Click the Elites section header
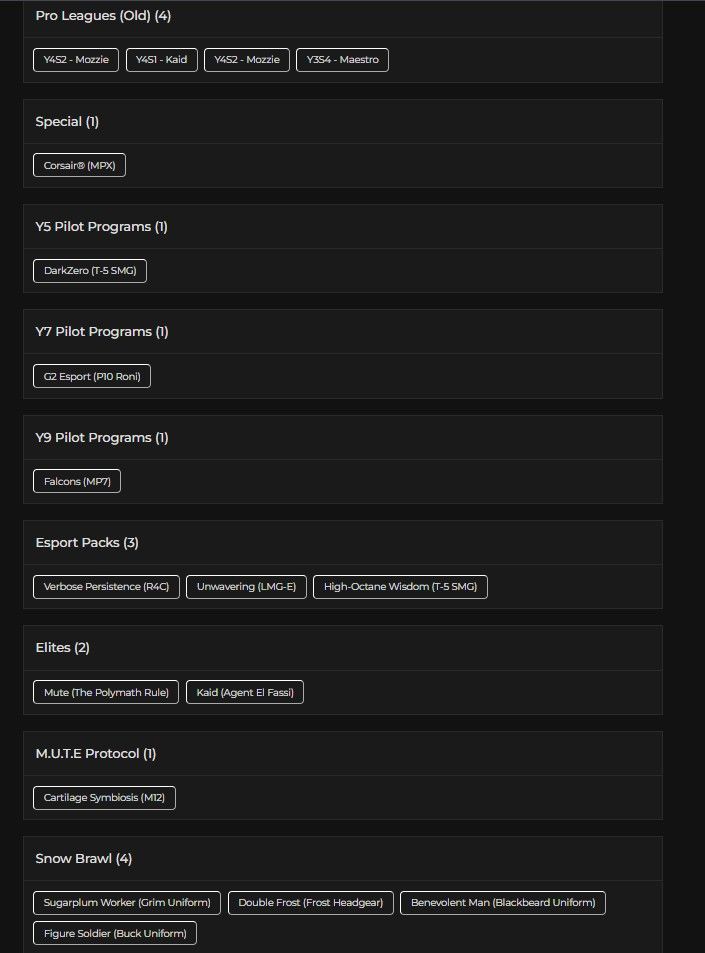 (x=62, y=648)
